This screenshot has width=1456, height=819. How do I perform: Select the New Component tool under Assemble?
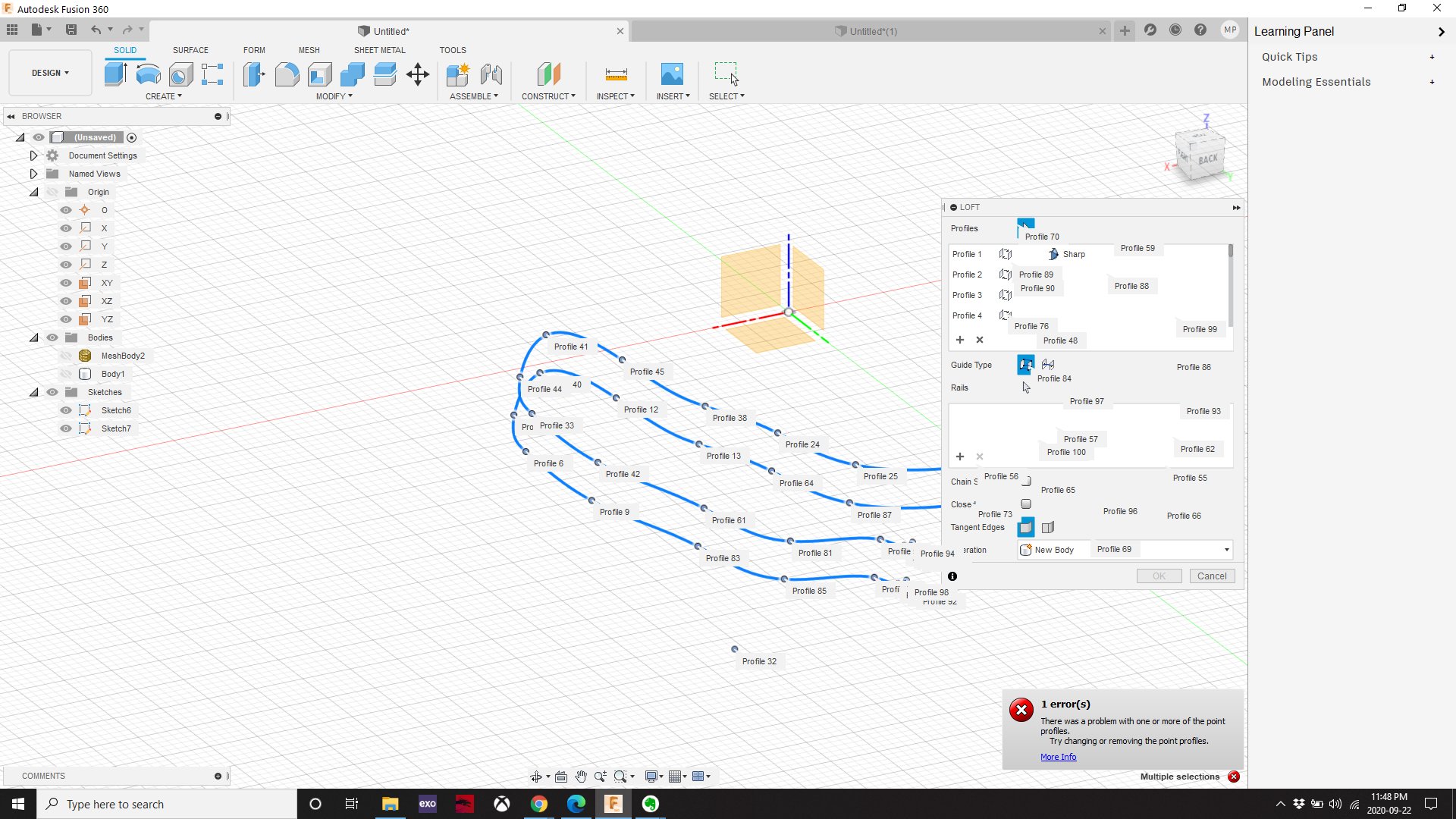point(458,74)
